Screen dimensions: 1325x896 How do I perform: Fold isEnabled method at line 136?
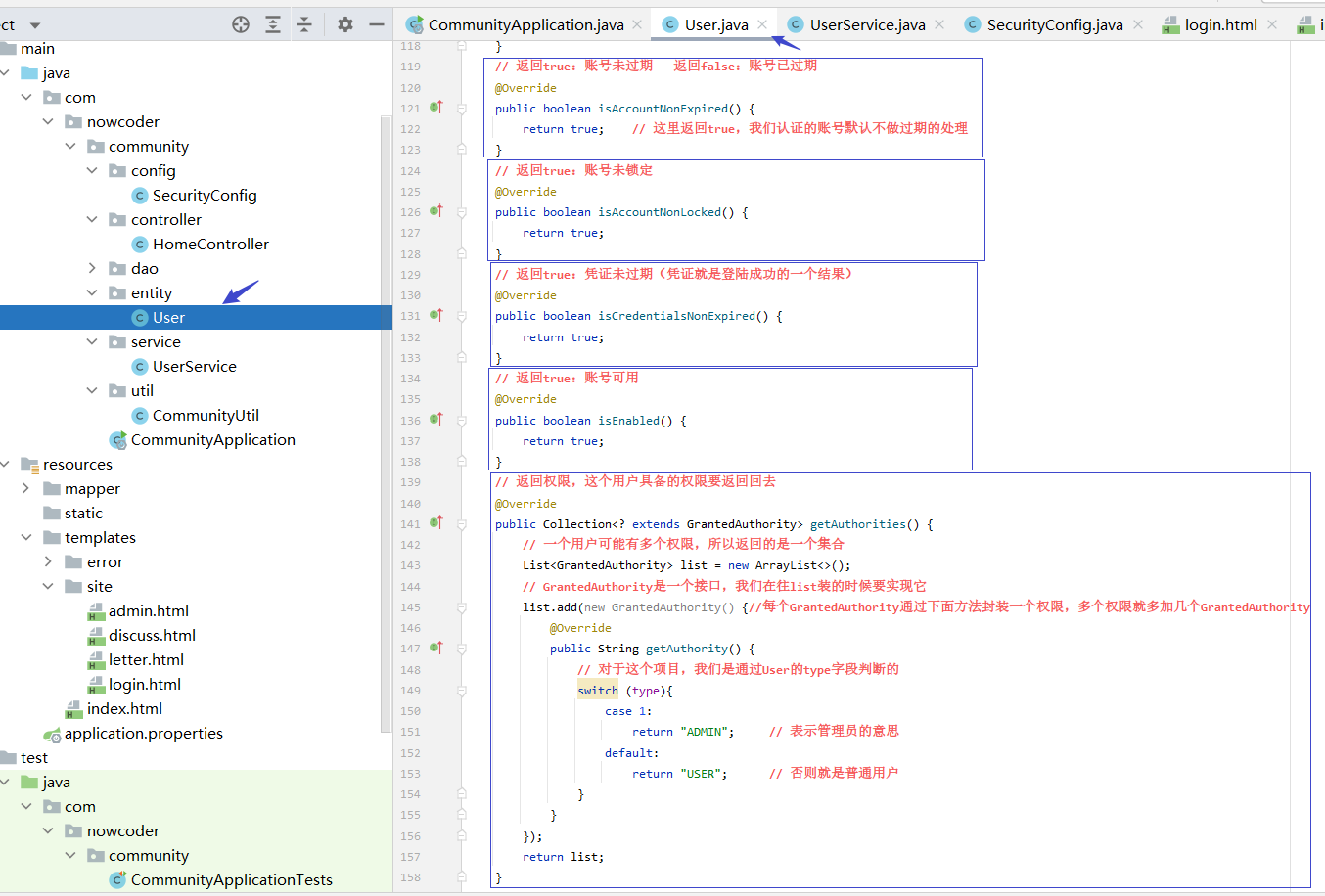click(x=462, y=421)
